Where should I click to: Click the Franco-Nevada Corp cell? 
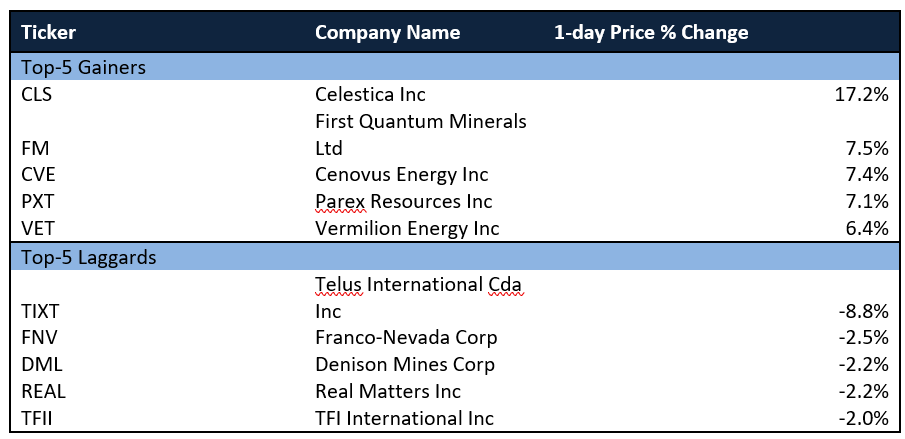tap(406, 337)
